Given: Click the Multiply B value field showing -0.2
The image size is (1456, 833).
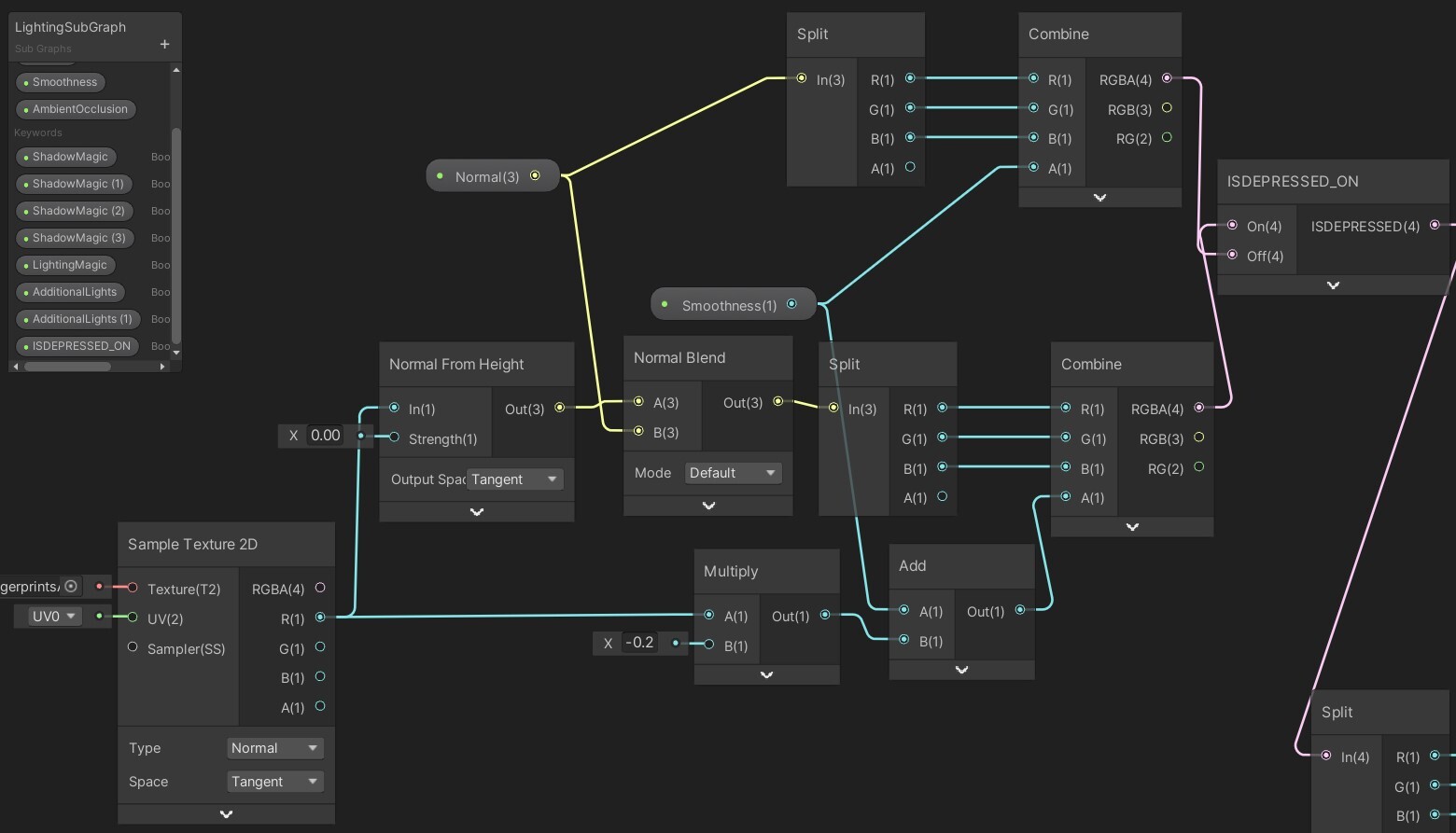Looking at the screenshot, I should [639, 643].
